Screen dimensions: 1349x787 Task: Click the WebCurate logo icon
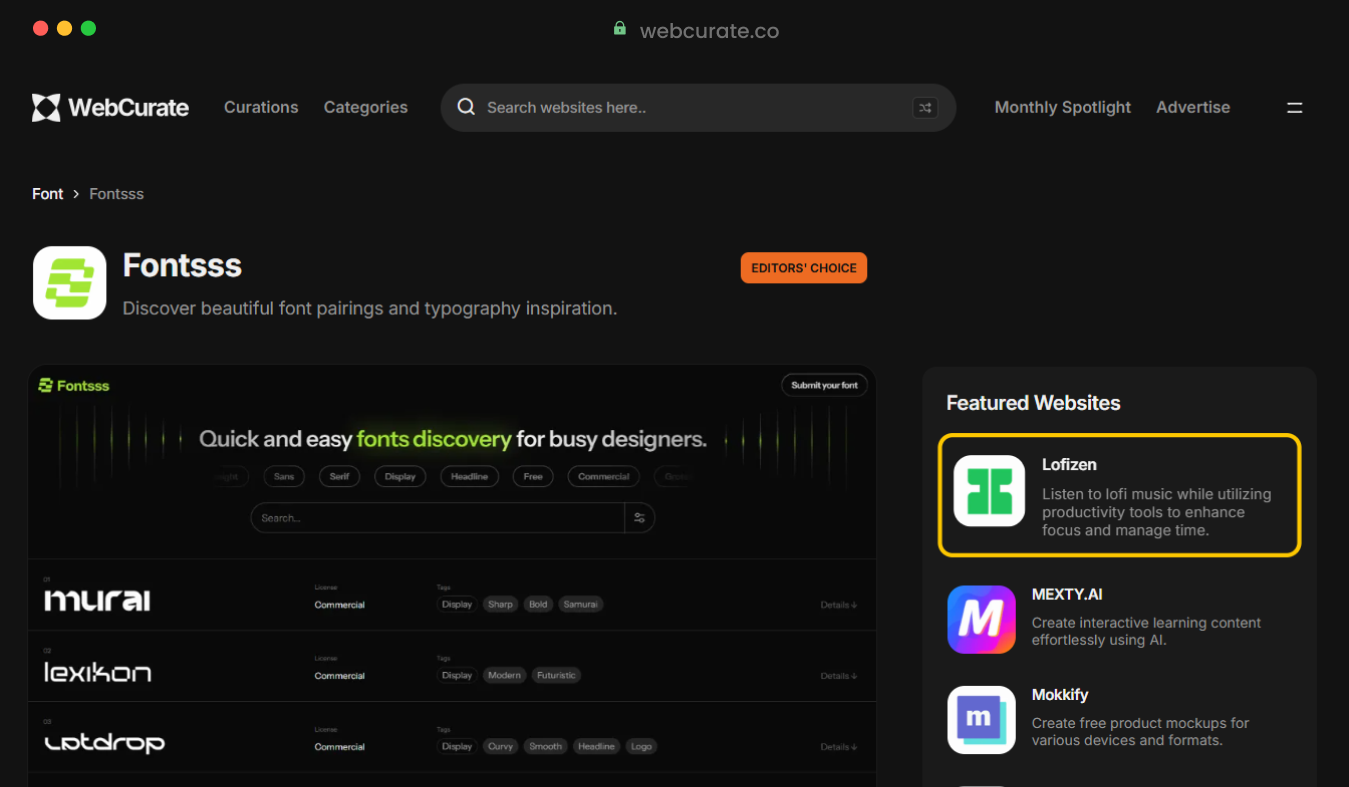[x=46, y=108]
